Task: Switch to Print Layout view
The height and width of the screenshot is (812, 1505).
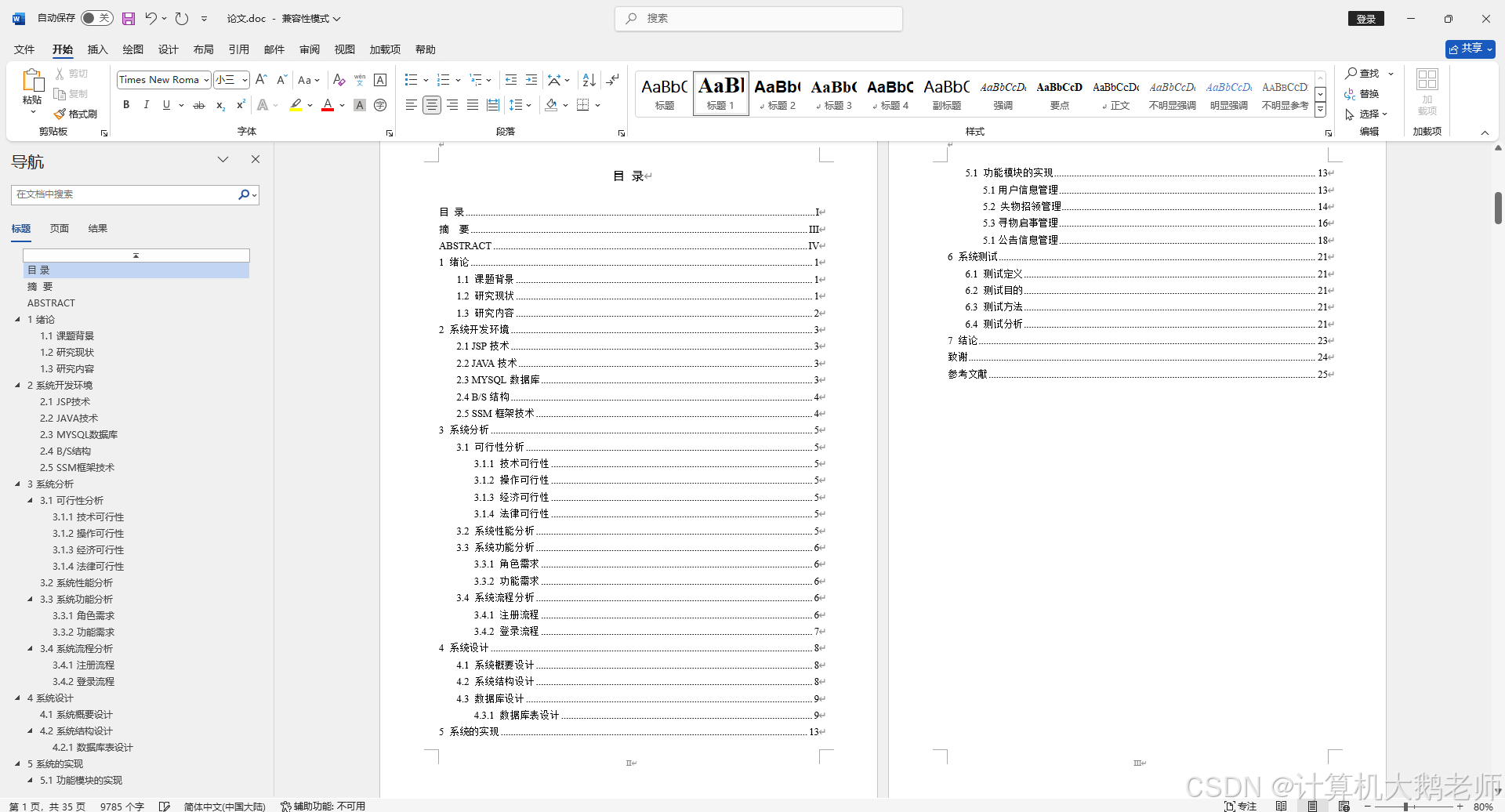Action: tap(1312, 806)
